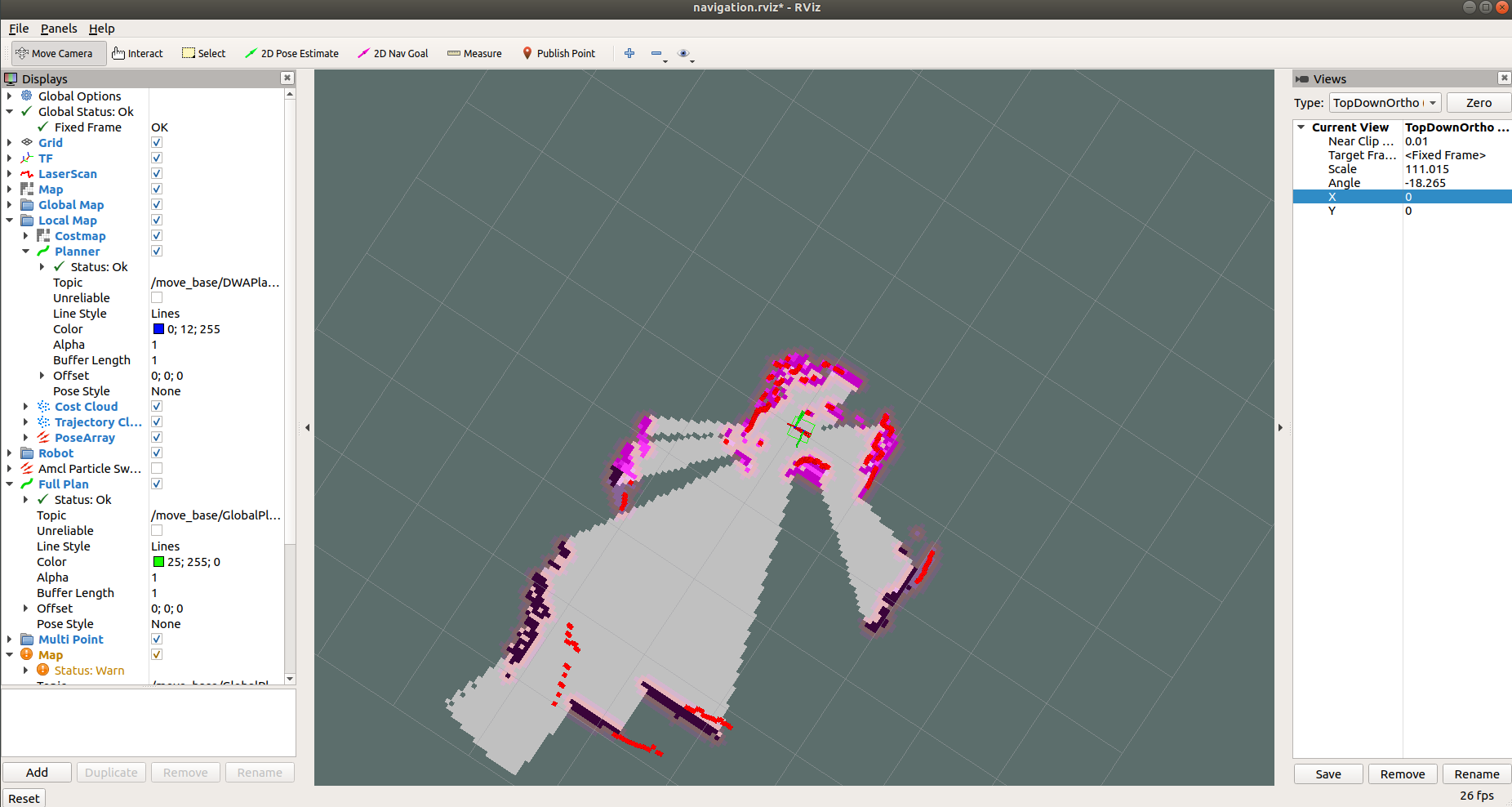Collapse left panel with the arrow handle
Image resolution: width=1512 pixels, height=807 pixels.
coord(307,427)
